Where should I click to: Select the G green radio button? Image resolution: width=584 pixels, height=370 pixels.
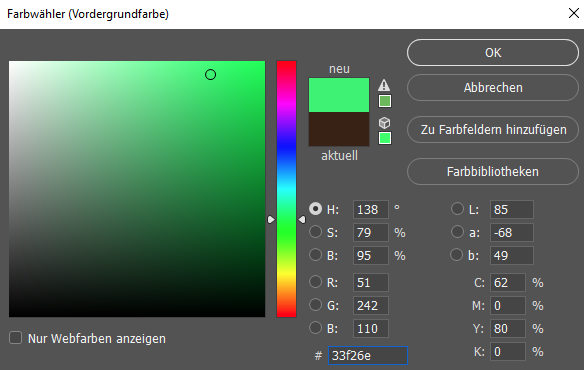pyautogui.click(x=315, y=305)
